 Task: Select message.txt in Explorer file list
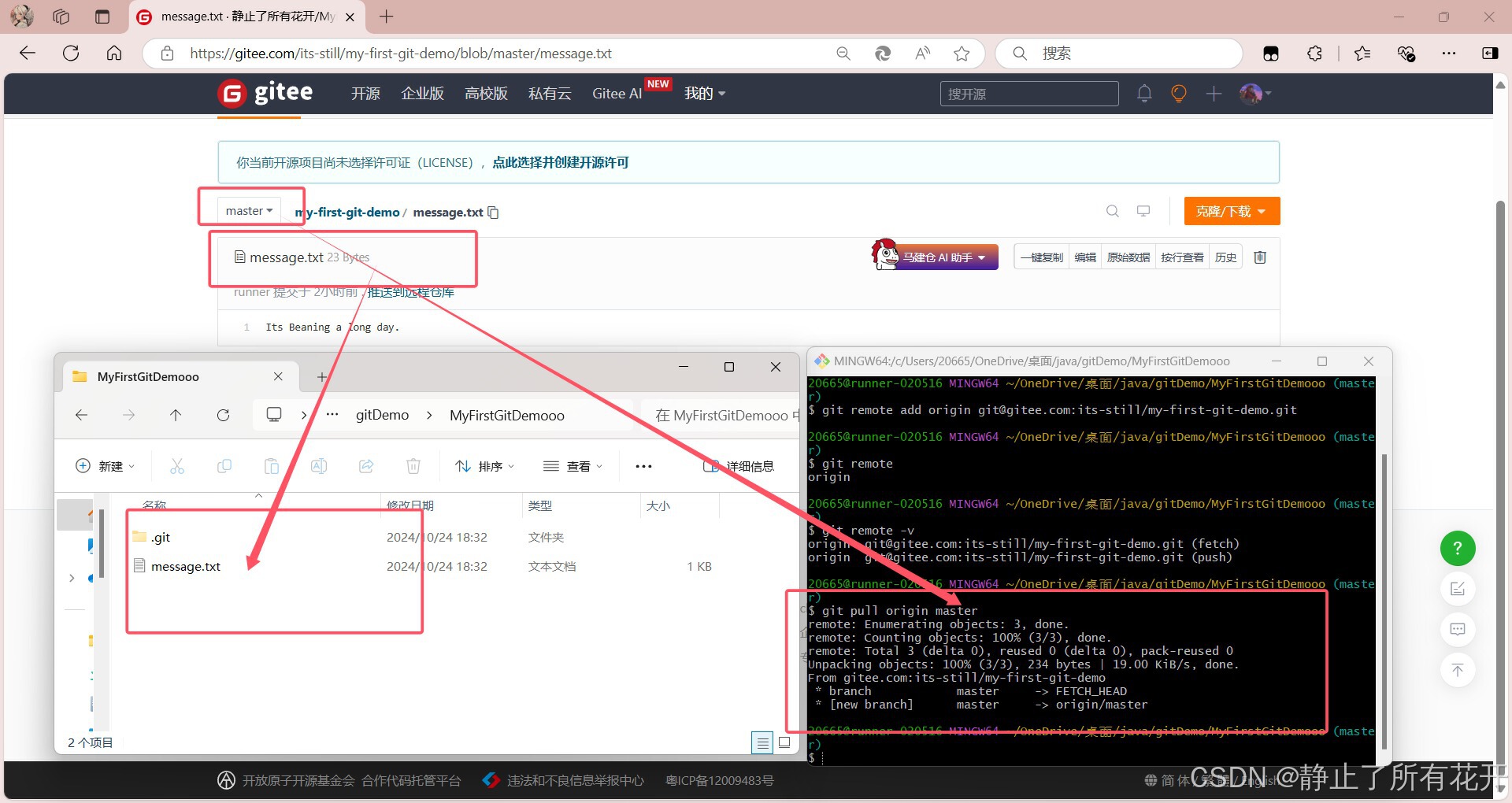(x=186, y=566)
